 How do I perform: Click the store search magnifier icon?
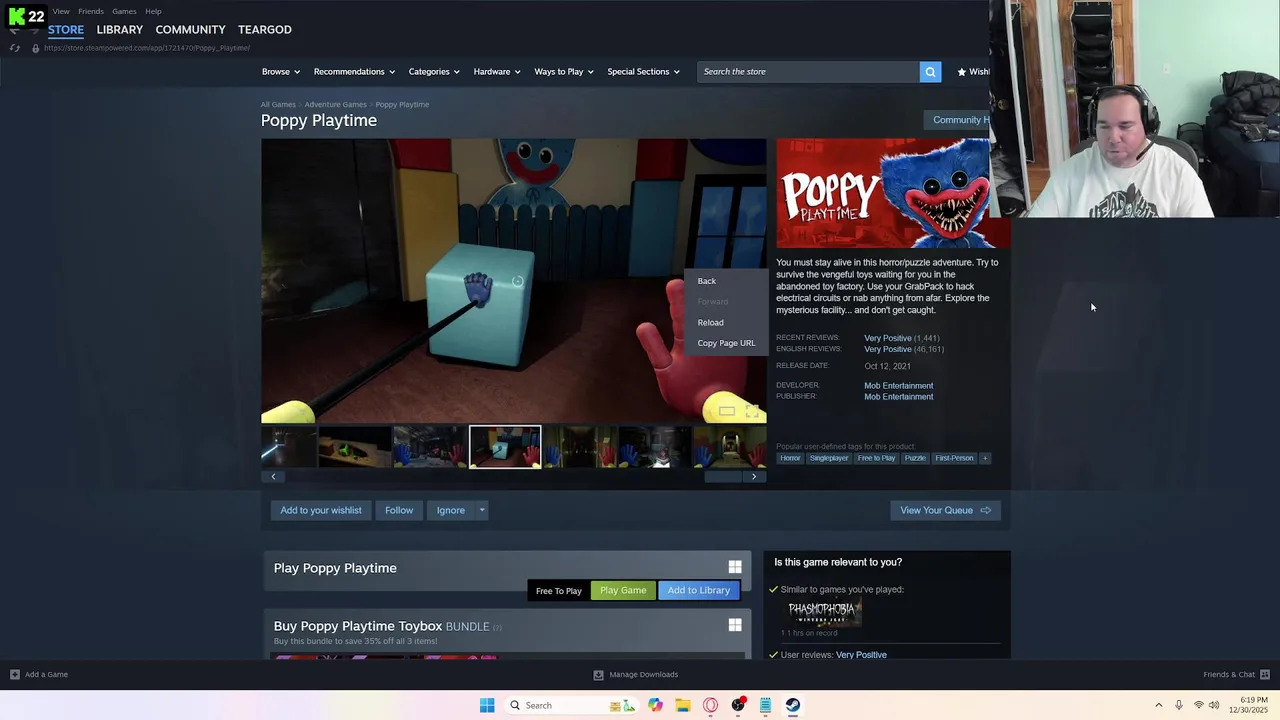pos(930,71)
